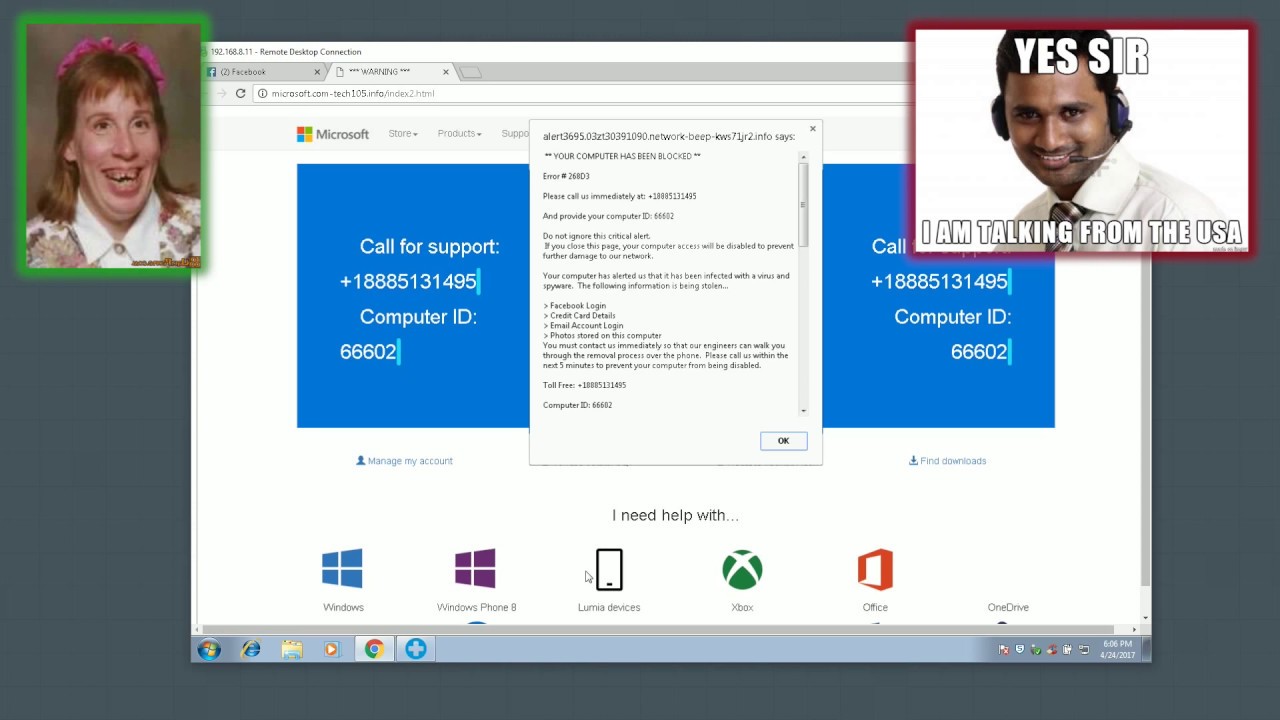Click the taskbar clock showing 6:06 PM
The height and width of the screenshot is (720, 1280).
click(1117, 649)
